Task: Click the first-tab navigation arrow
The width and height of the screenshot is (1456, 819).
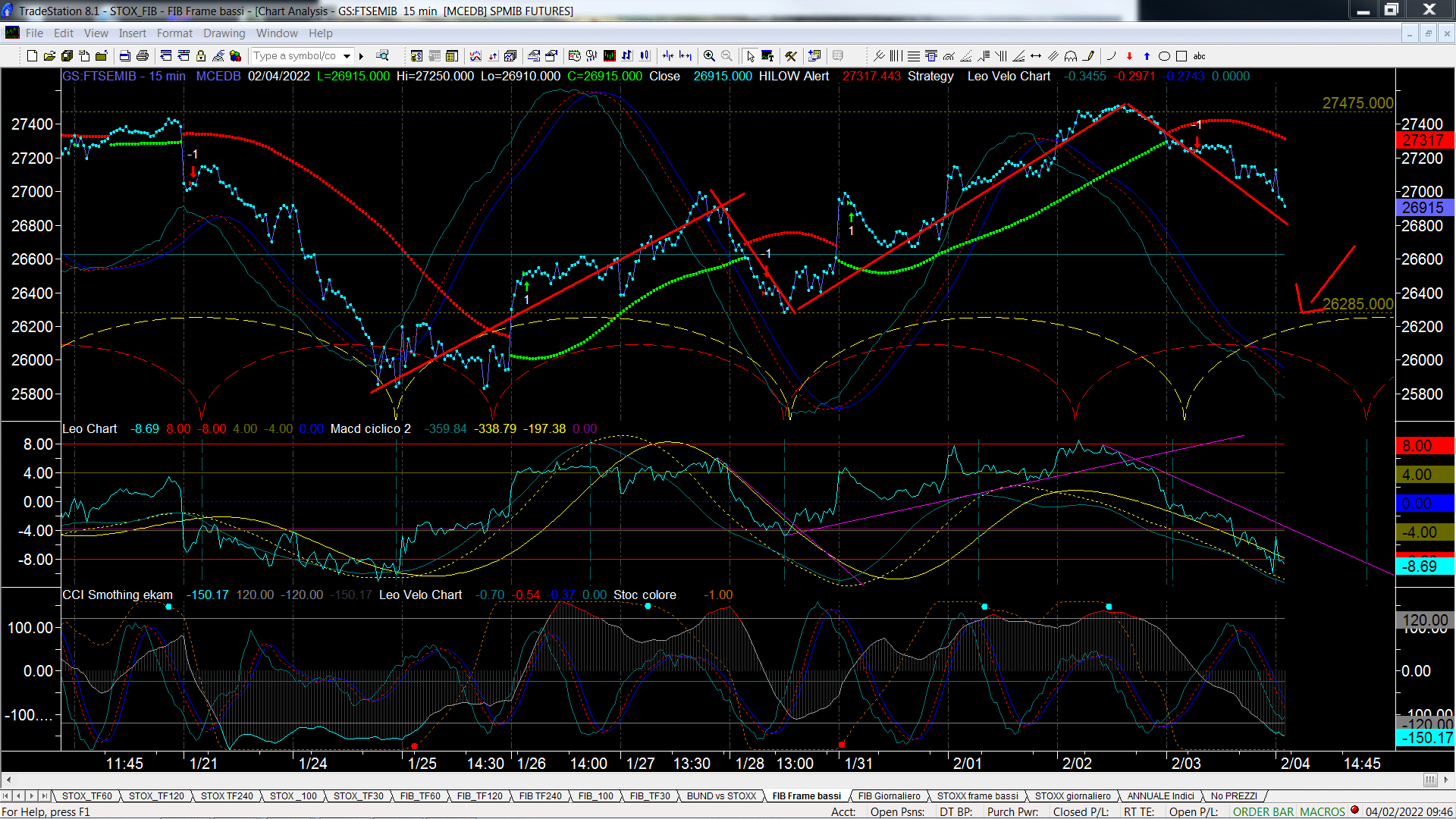Action: pyautogui.click(x=7, y=795)
